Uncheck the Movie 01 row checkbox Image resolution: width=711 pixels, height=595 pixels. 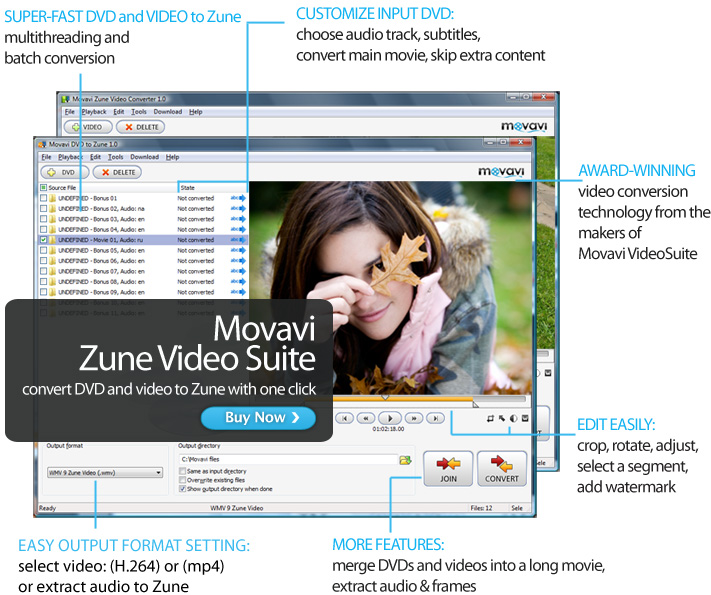(44, 240)
